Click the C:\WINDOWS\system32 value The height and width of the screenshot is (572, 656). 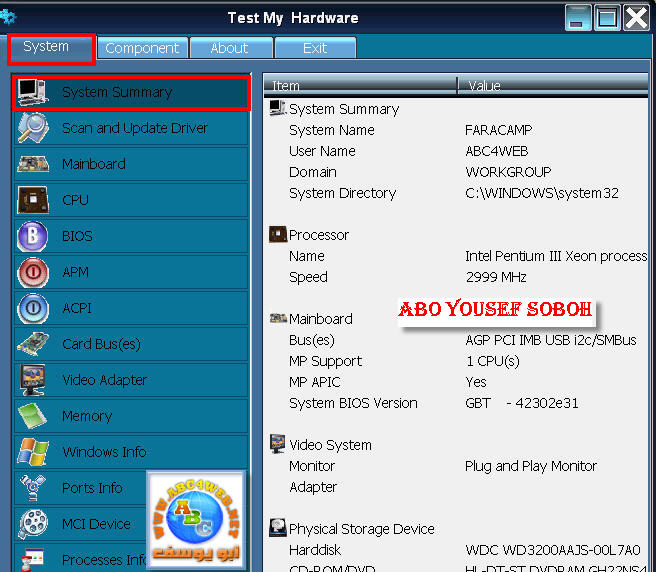(542, 193)
